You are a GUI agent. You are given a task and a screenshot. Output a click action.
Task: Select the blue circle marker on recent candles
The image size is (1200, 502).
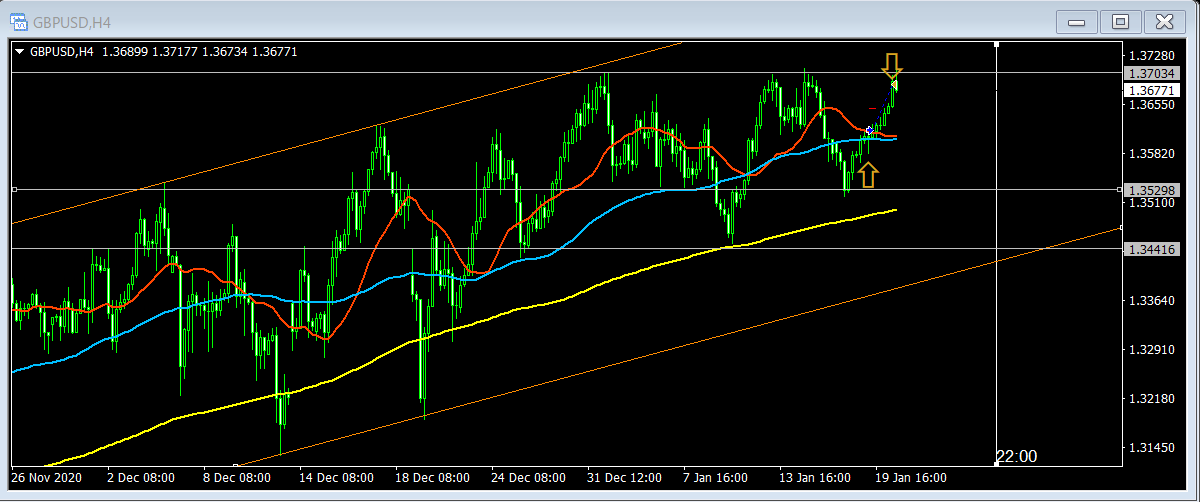pos(870,131)
